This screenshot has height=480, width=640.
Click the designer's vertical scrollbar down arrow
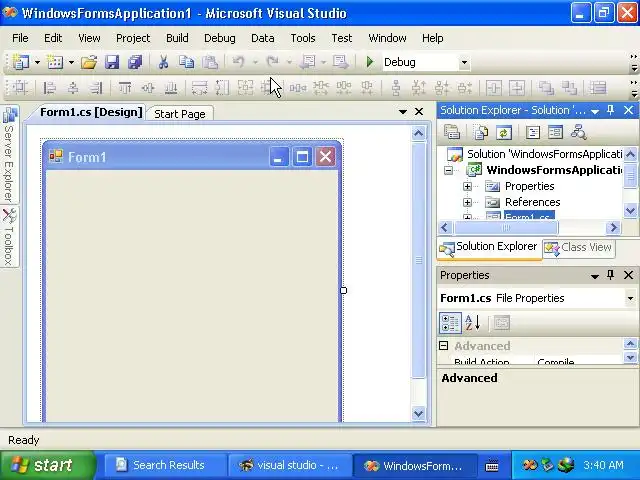[x=418, y=413]
